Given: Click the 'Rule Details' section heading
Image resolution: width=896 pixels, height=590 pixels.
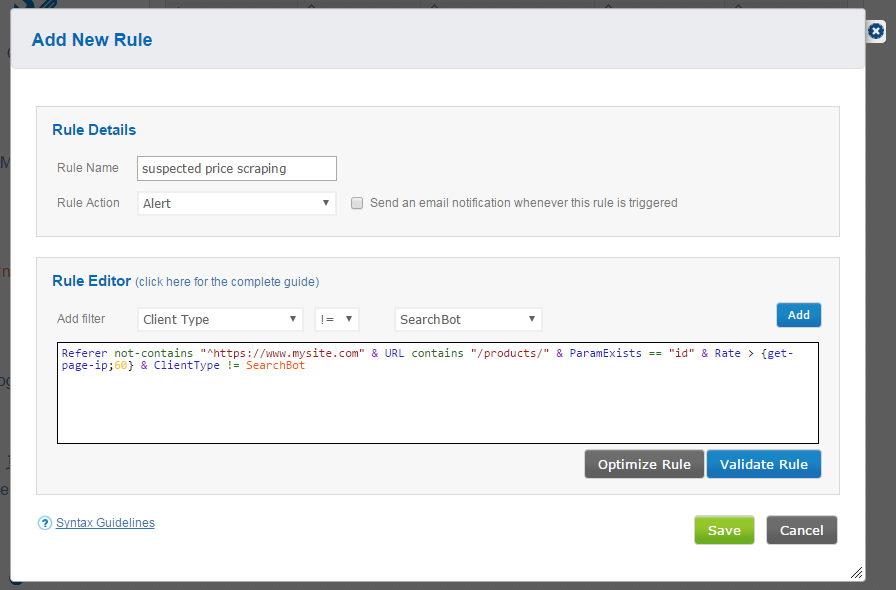Looking at the screenshot, I should point(94,130).
